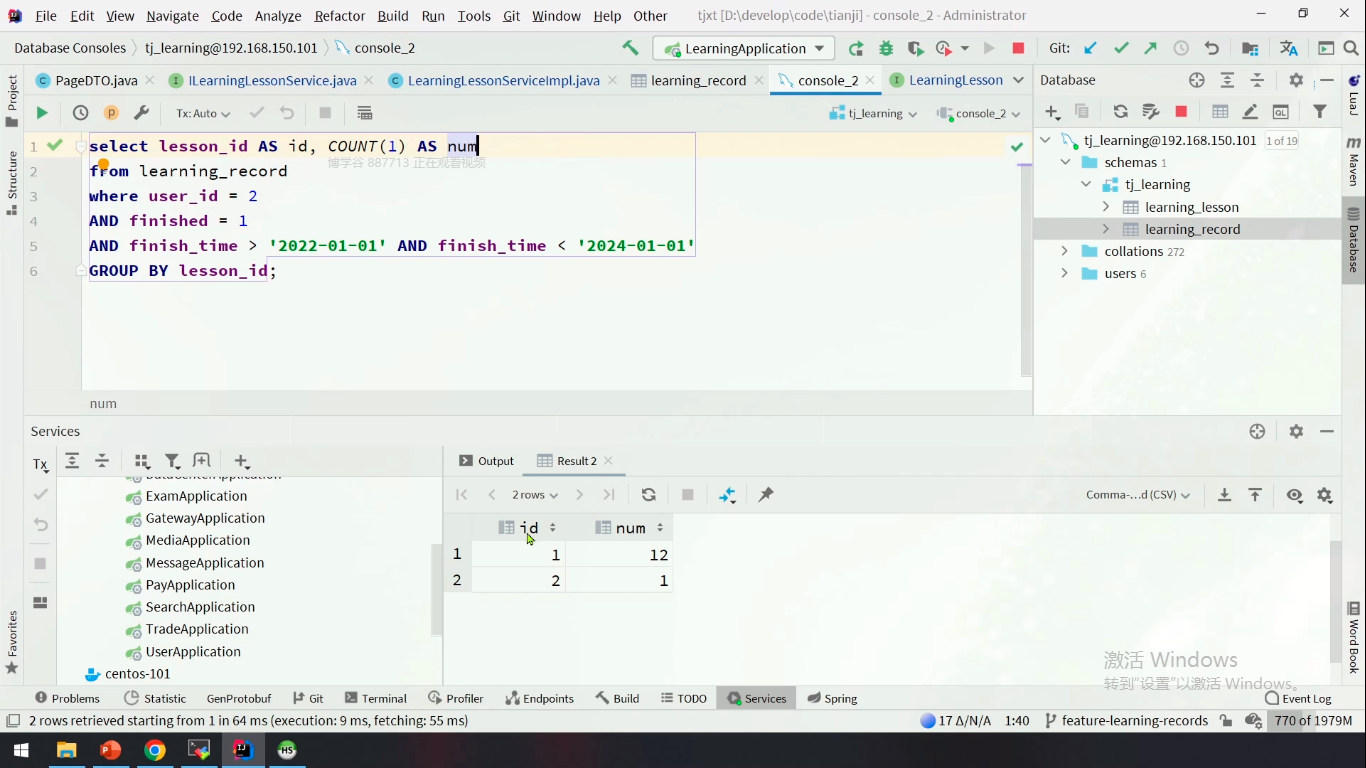Image resolution: width=1366 pixels, height=768 pixels.
Task: Open console settings wrench icon
Action: click(x=141, y=113)
